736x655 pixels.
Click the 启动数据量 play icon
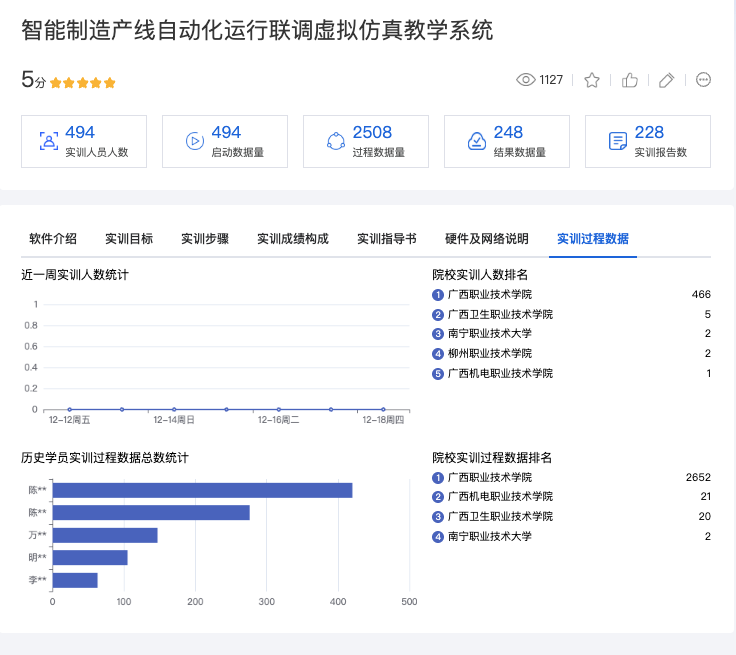194,141
